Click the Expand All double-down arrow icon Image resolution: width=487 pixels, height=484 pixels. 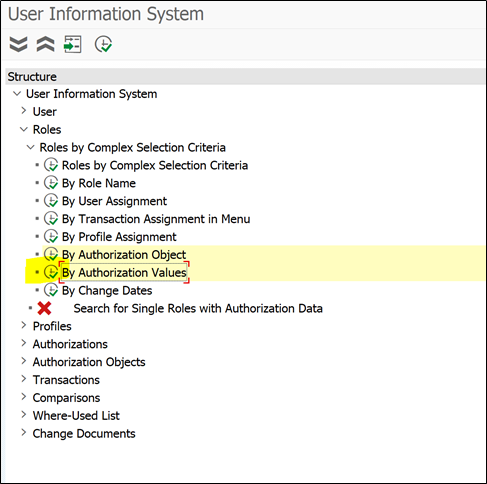tap(18, 44)
